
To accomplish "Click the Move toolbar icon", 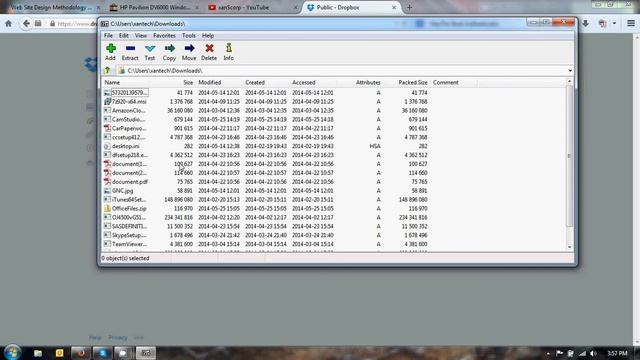I will [x=189, y=52].
